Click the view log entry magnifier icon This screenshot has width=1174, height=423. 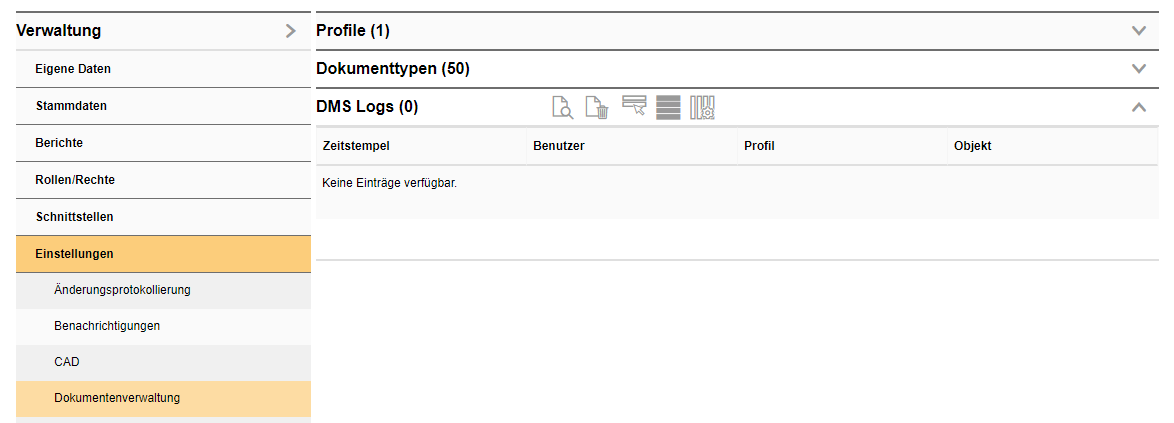[x=562, y=107]
